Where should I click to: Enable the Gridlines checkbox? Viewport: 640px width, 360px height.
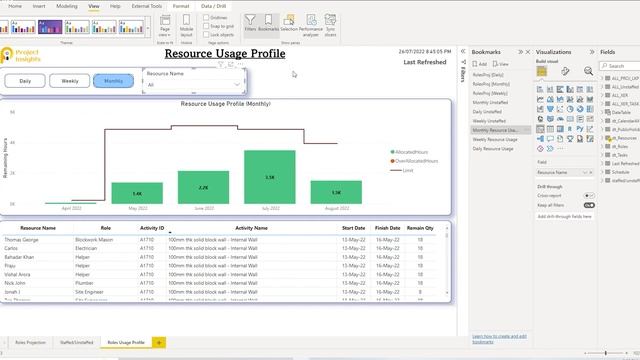pyautogui.click(x=206, y=18)
